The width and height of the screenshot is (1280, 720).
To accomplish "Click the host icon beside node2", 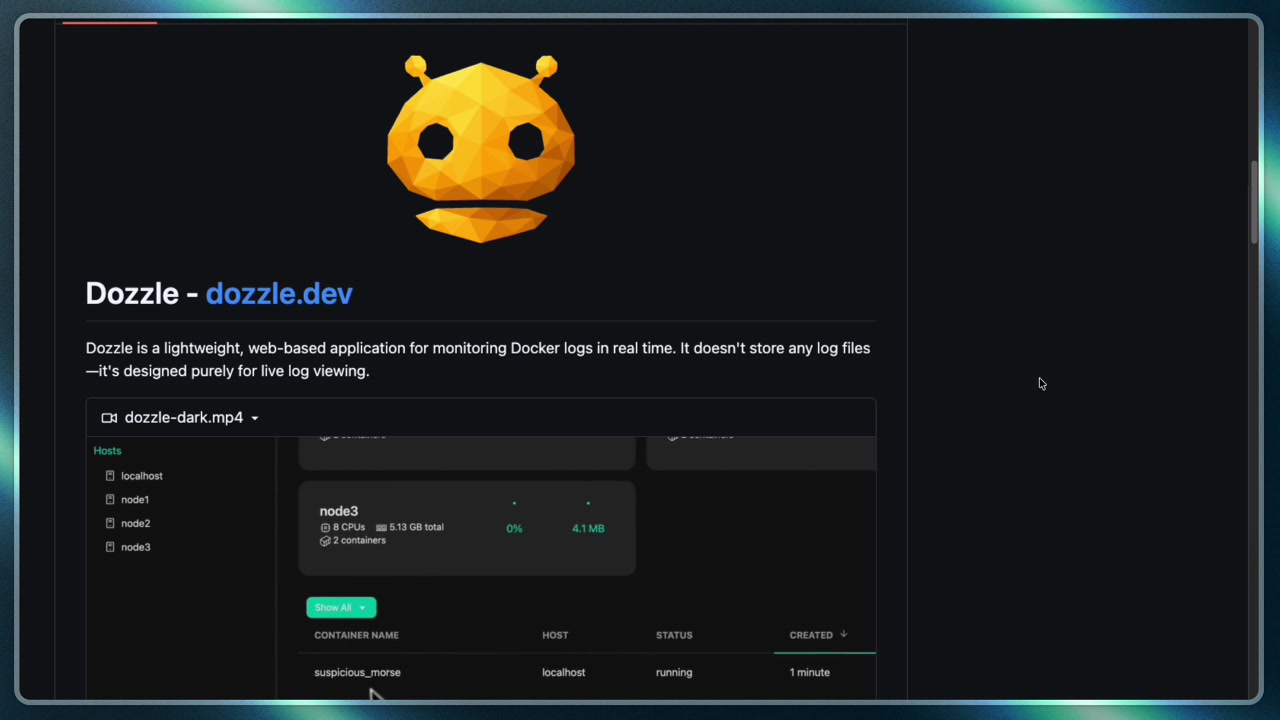I will pos(110,523).
